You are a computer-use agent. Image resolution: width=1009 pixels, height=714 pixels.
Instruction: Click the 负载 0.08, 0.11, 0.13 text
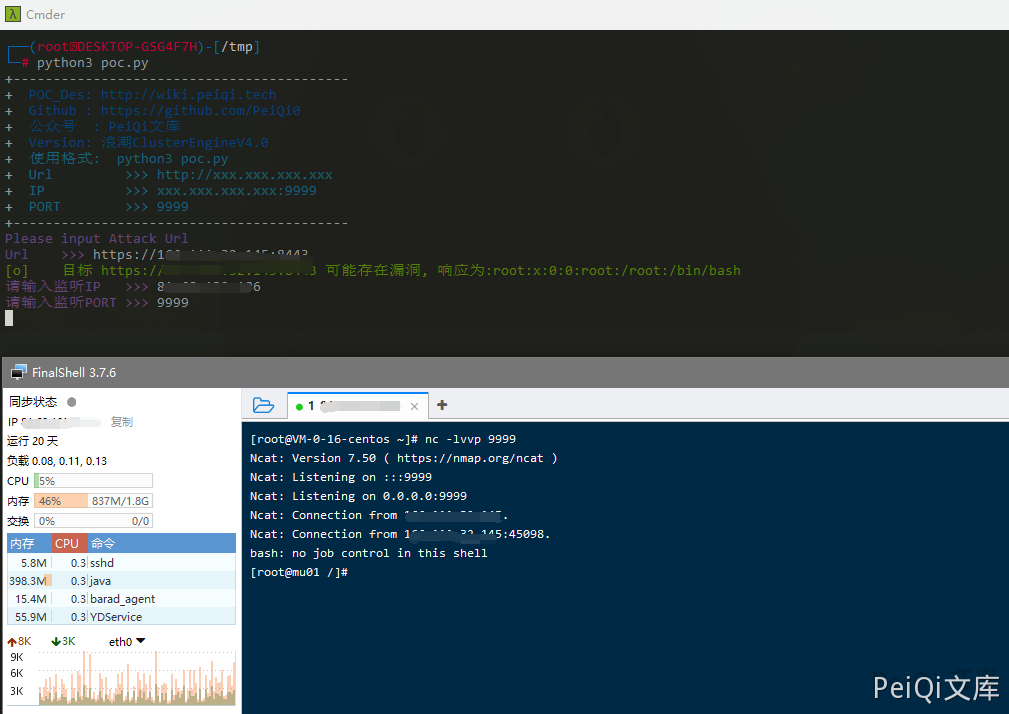pos(57,461)
